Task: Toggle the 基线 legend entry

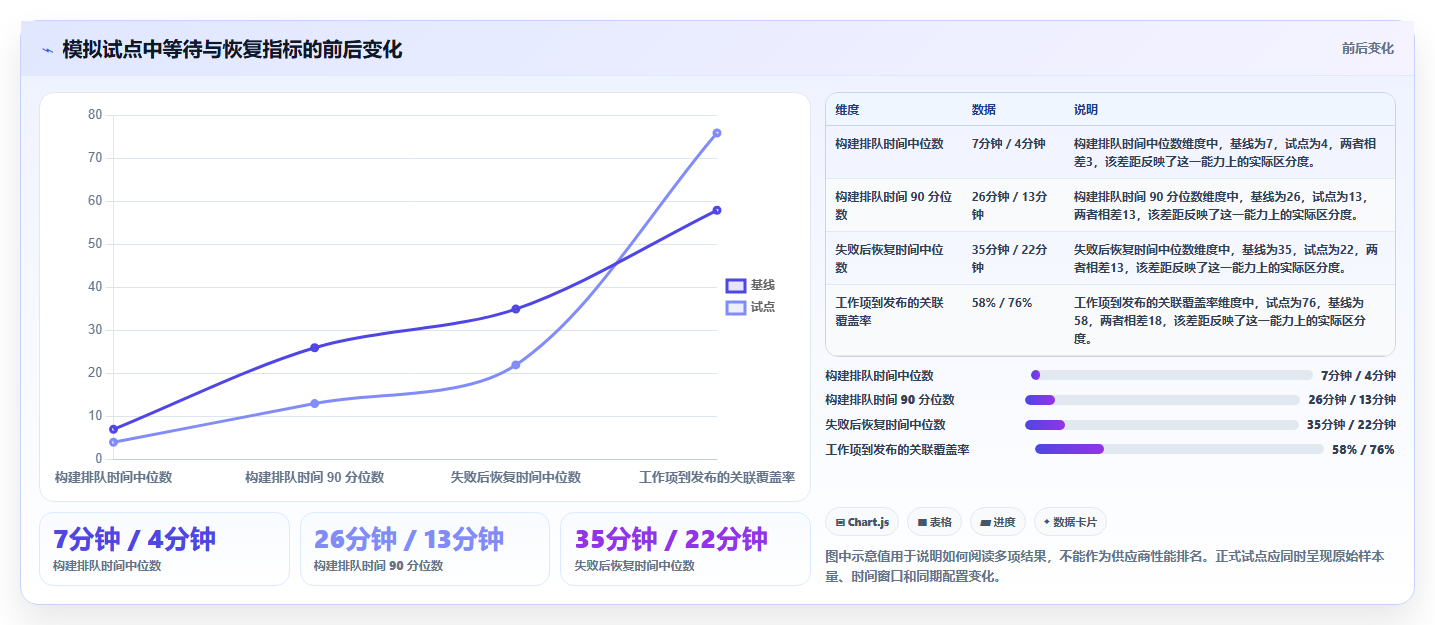Action: [x=750, y=285]
